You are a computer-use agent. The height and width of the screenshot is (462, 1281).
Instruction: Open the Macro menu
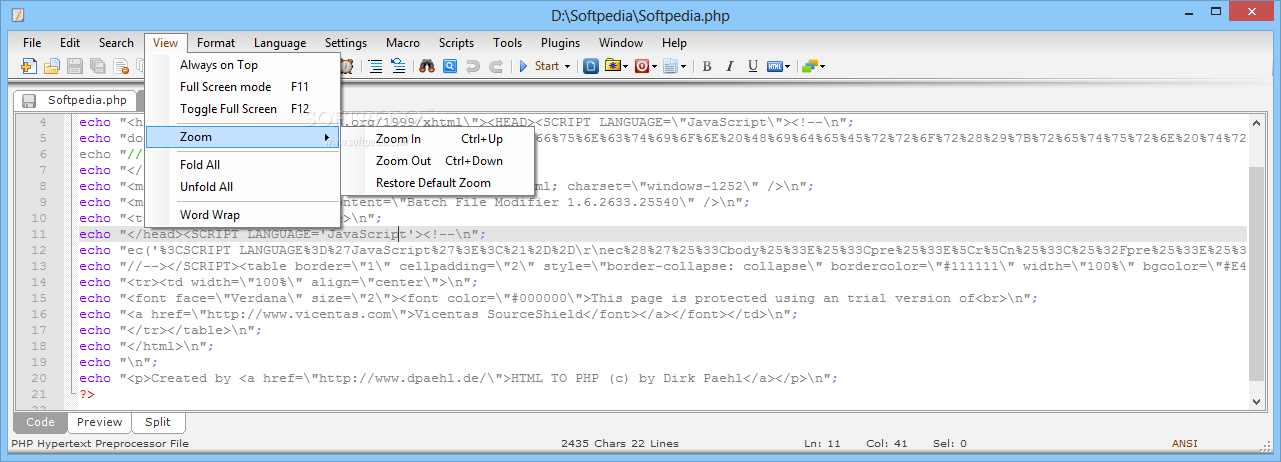(403, 43)
